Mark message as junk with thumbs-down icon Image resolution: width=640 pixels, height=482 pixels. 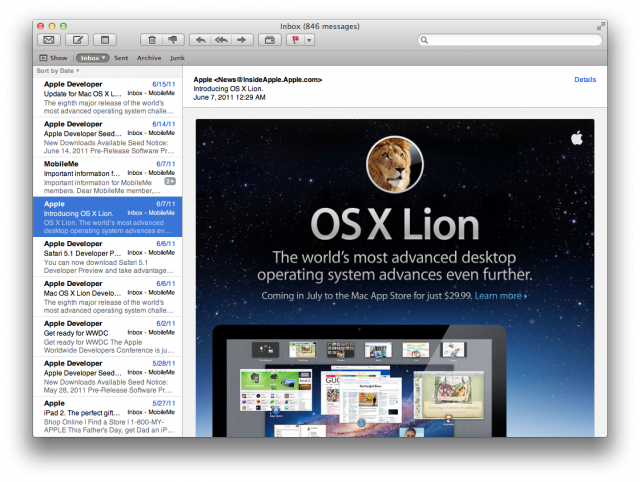click(173, 40)
